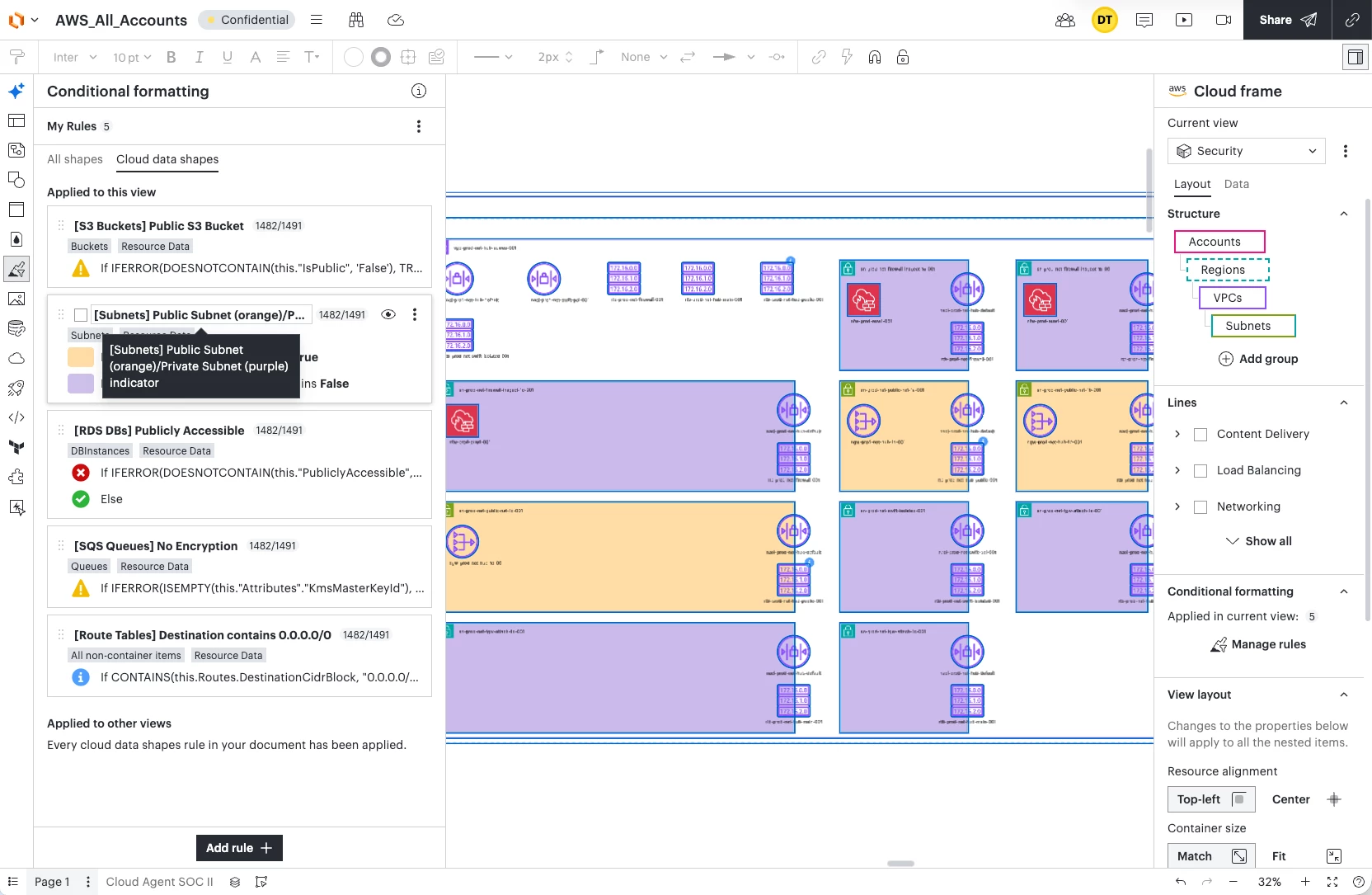The height and width of the screenshot is (895, 1372).
Task: Open the 10 pt font size dropdown
Action: (132, 57)
